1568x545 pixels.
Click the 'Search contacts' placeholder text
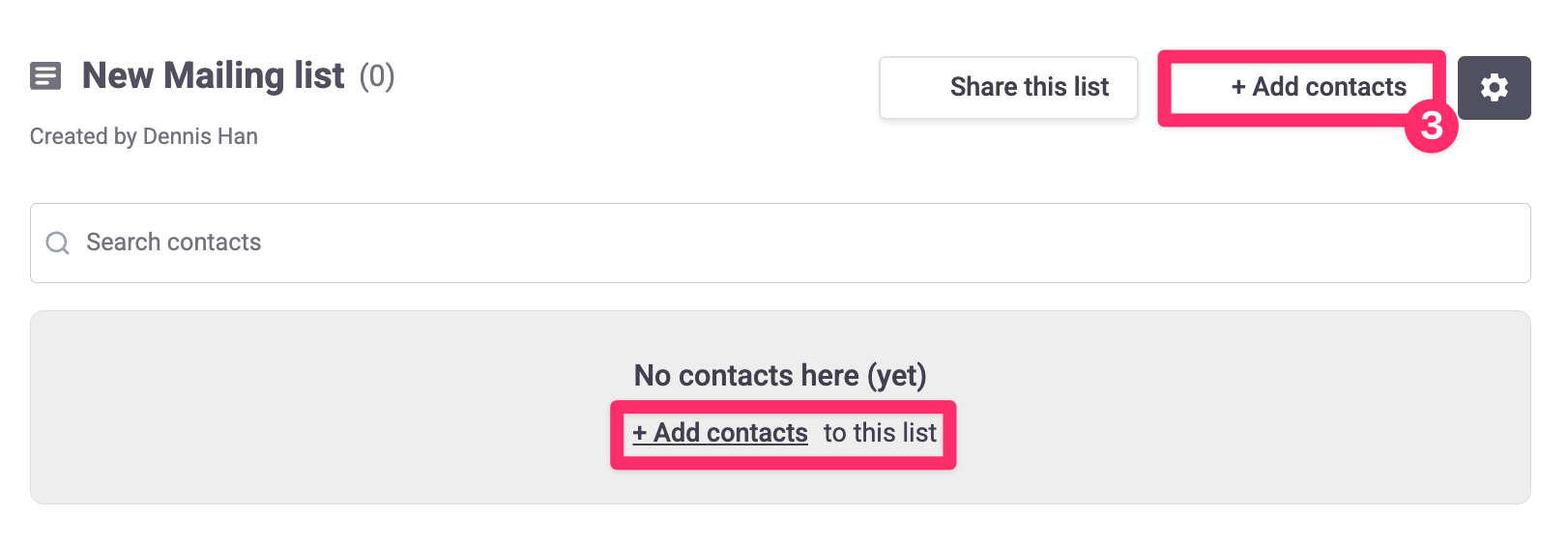[174, 242]
